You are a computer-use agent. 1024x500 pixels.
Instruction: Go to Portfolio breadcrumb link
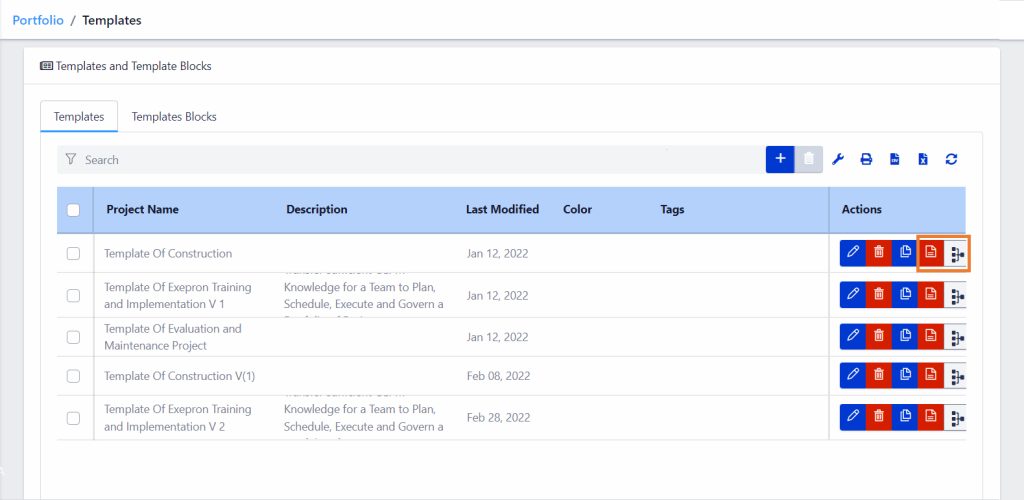coord(38,20)
